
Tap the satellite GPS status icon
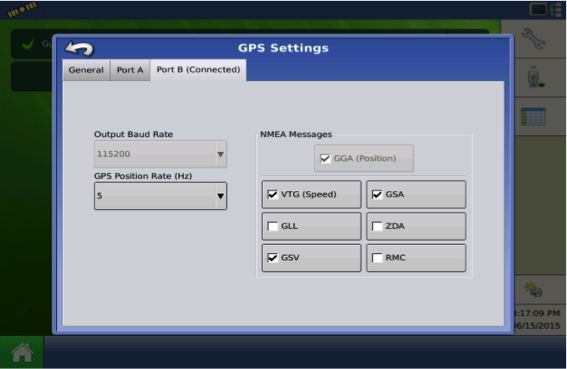[x=22, y=9]
